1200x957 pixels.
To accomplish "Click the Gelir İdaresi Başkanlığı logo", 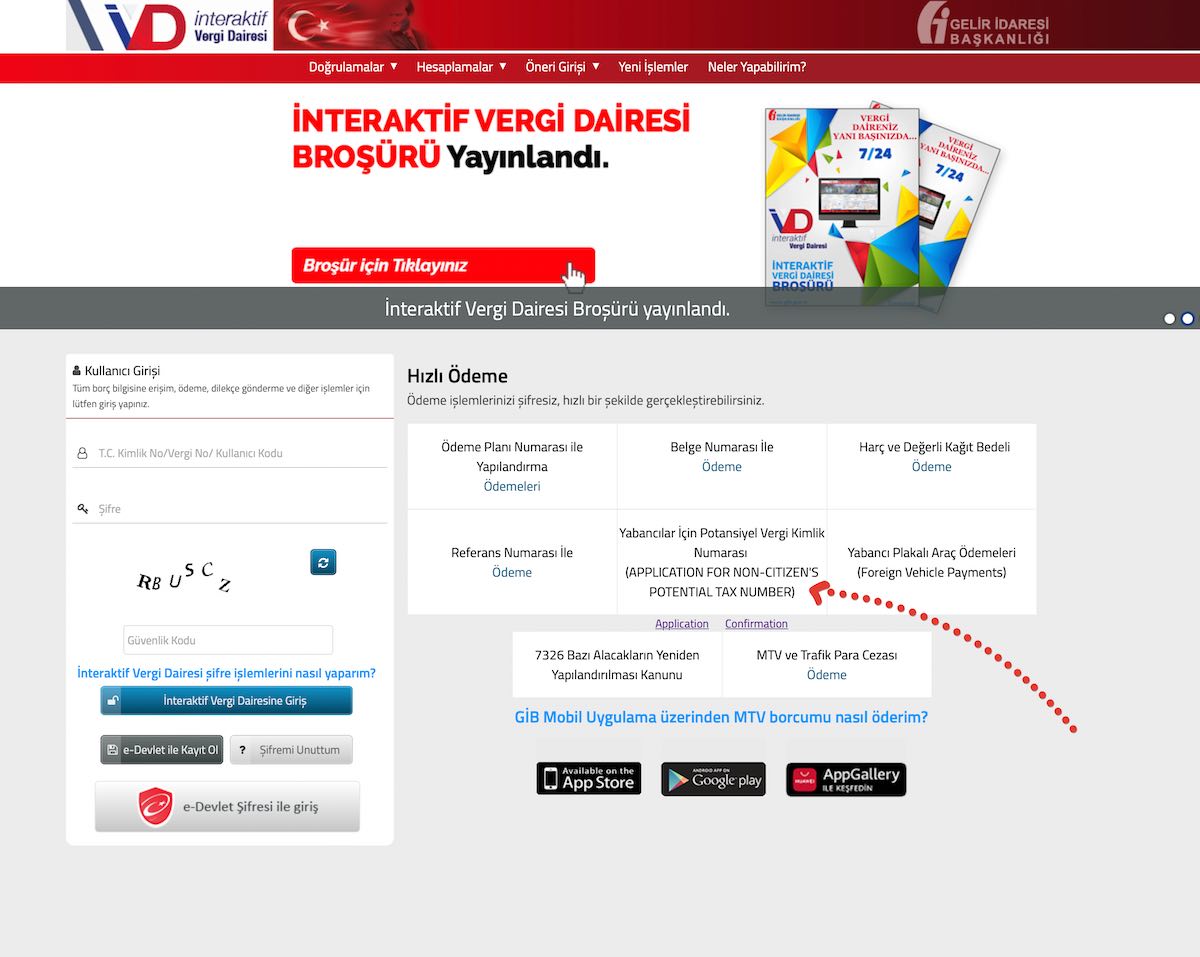I will click(x=983, y=26).
